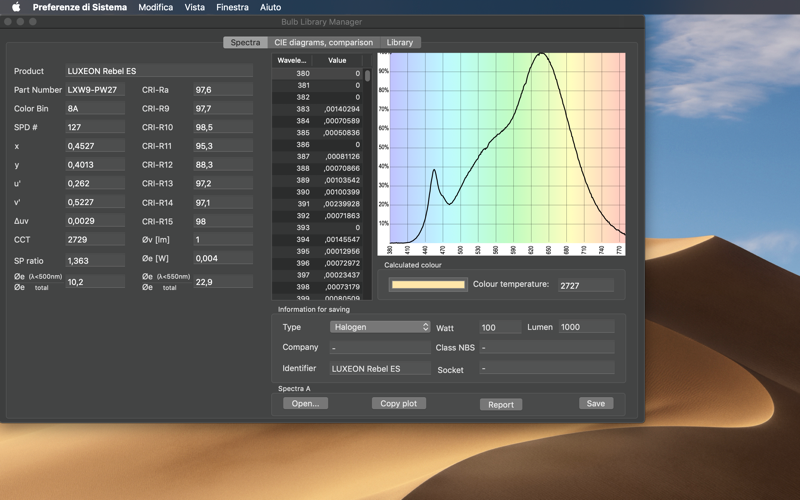The width and height of the screenshot is (800, 500).
Task: Open the Vista menu
Action: coord(194,7)
